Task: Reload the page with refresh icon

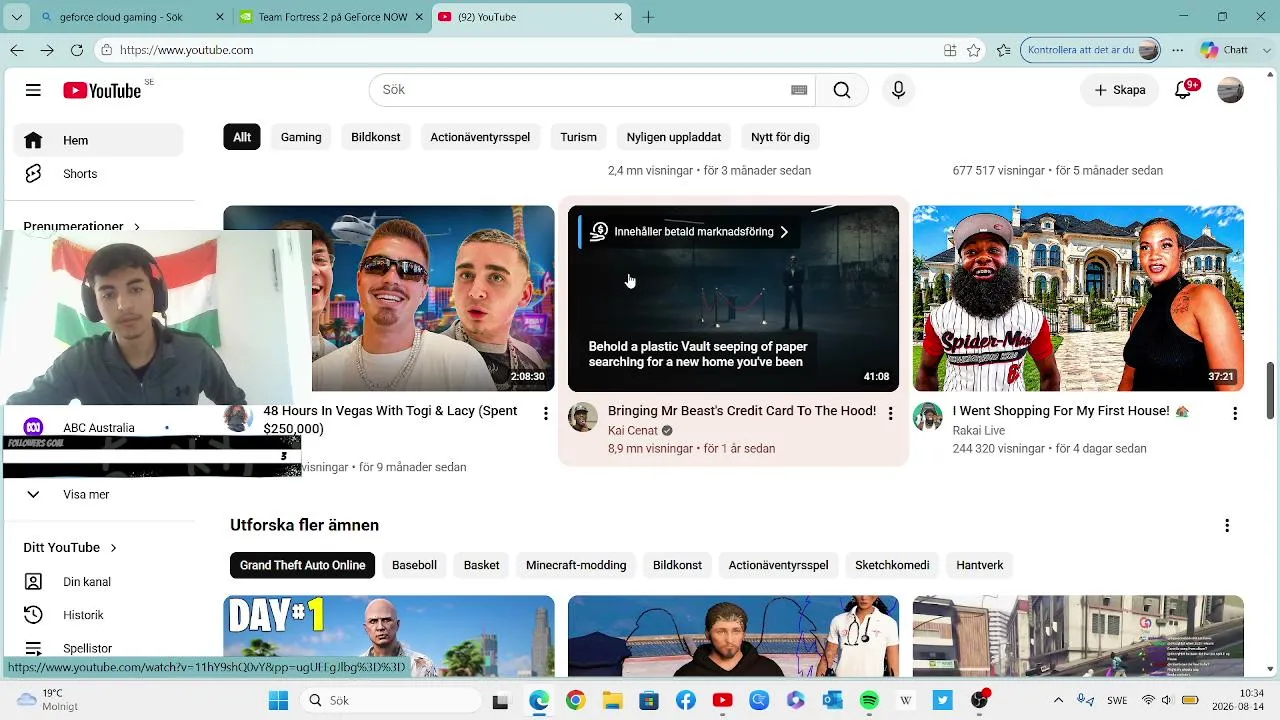Action: (77, 50)
